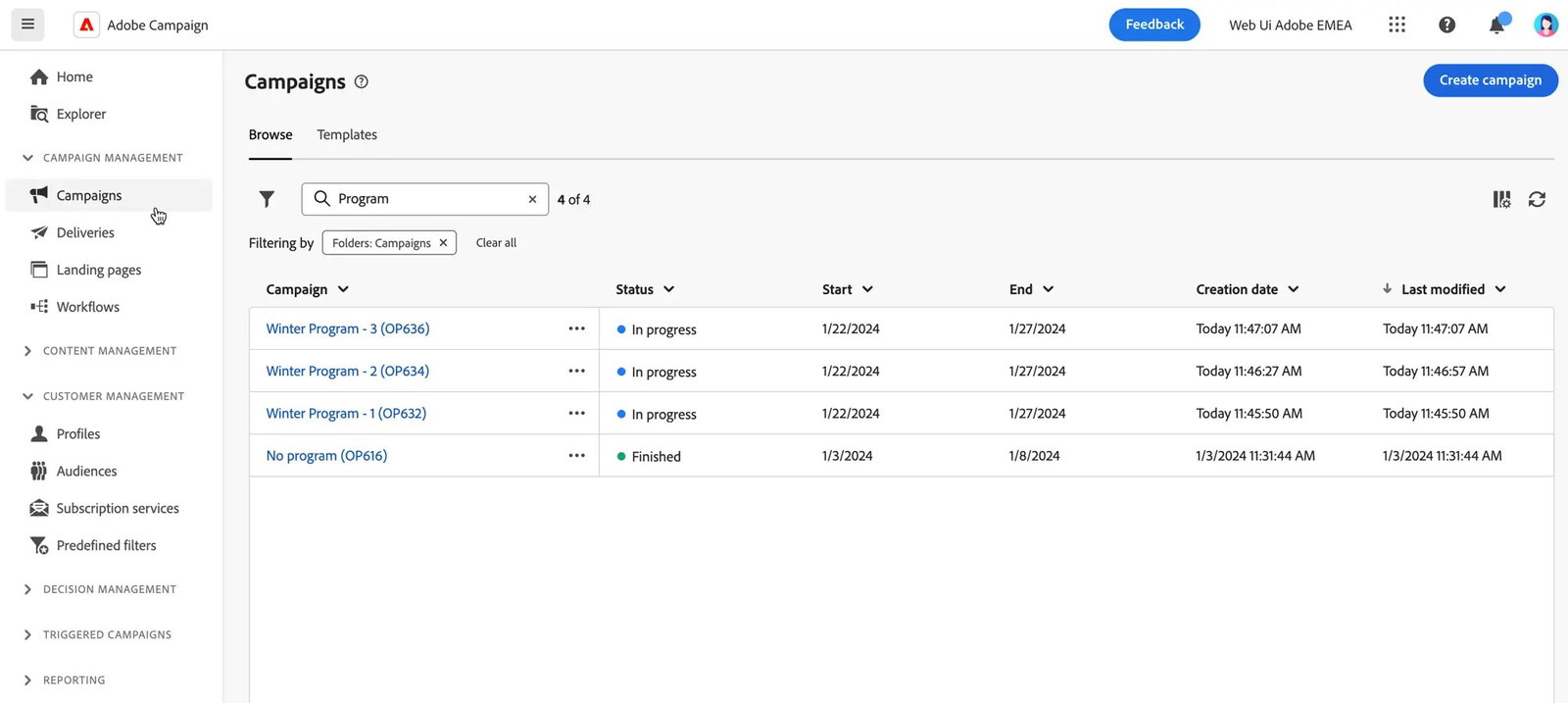Switch to the Browse tab

click(270, 134)
